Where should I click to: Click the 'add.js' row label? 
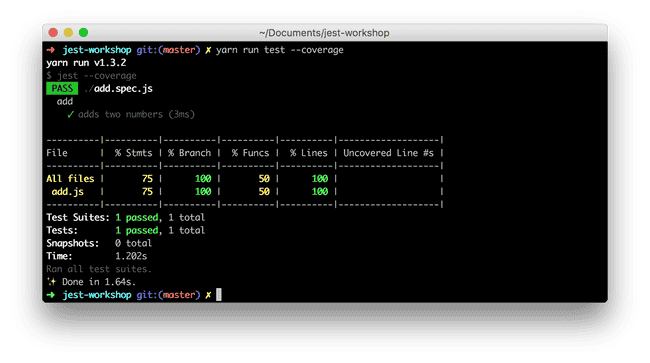tap(68, 192)
